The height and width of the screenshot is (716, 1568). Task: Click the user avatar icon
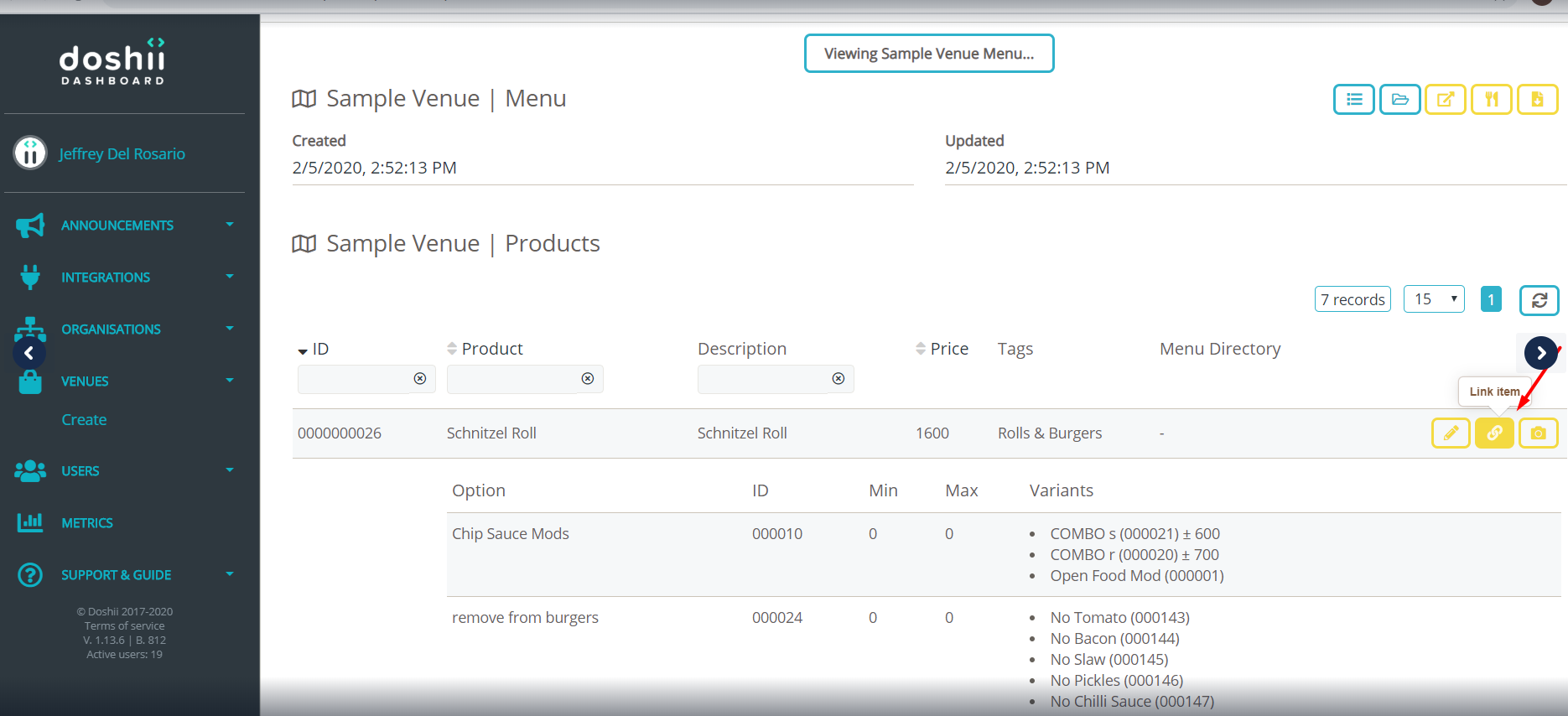[x=30, y=153]
